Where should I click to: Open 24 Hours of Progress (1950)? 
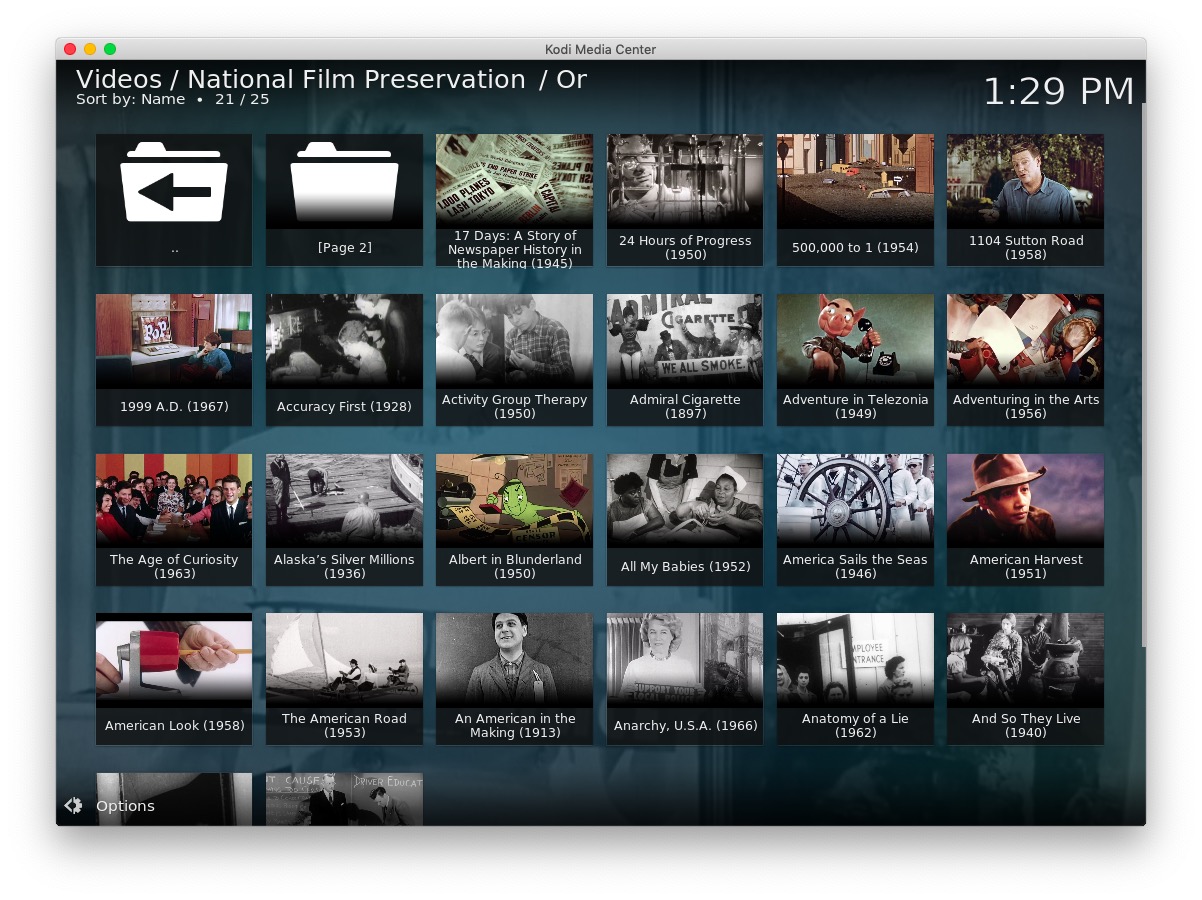tap(684, 199)
